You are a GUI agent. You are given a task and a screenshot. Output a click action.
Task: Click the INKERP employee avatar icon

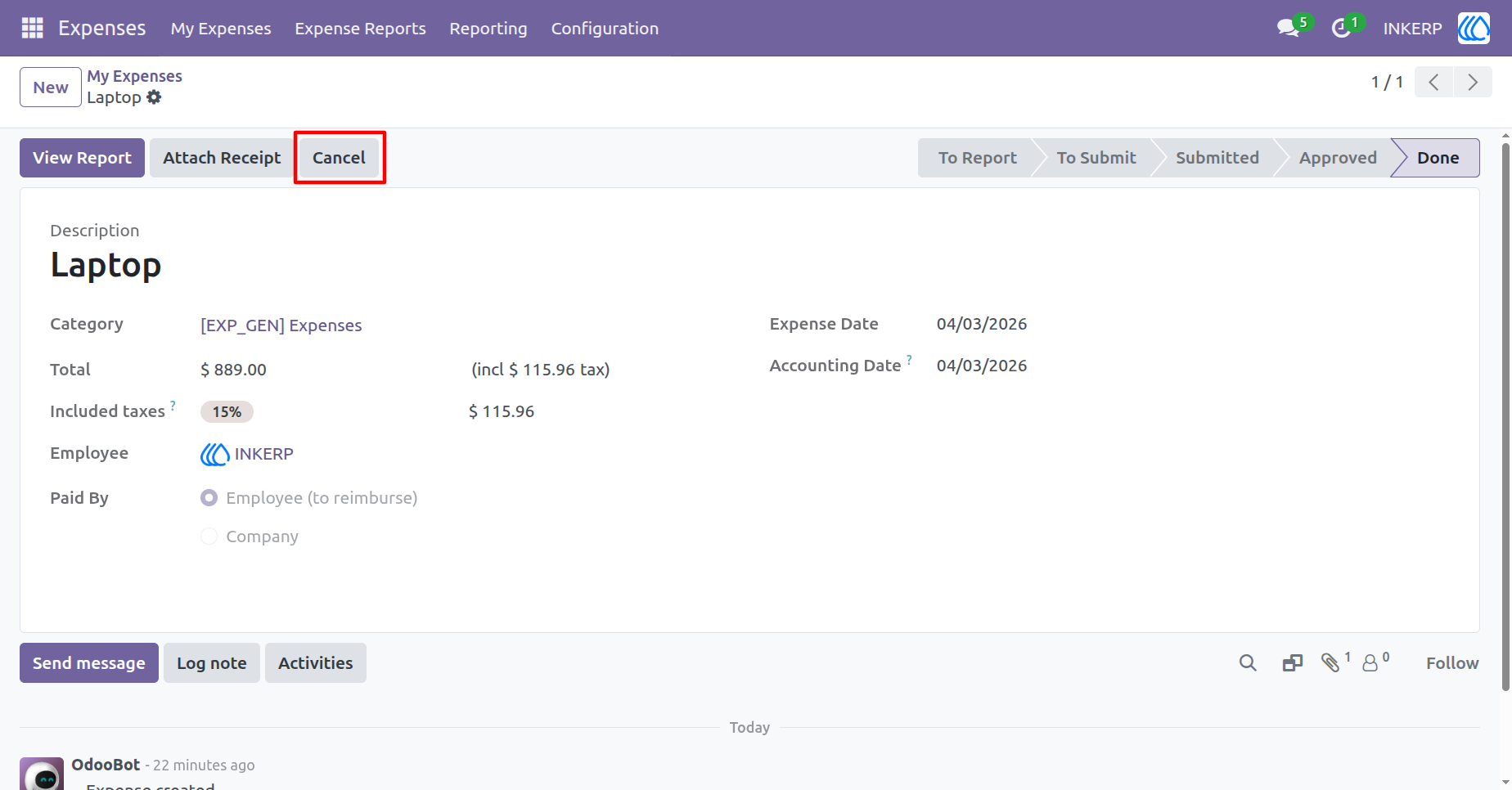pyautogui.click(x=214, y=454)
